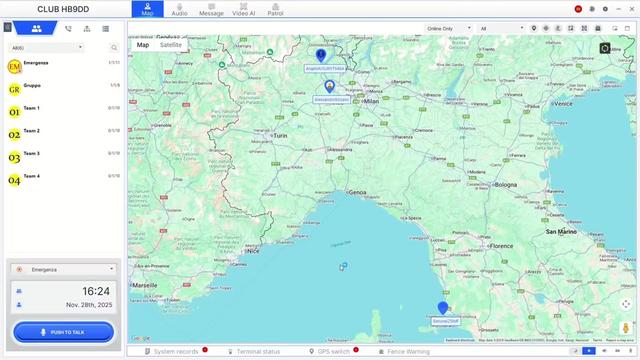Select the groups tab in left panel

point(36,28)
